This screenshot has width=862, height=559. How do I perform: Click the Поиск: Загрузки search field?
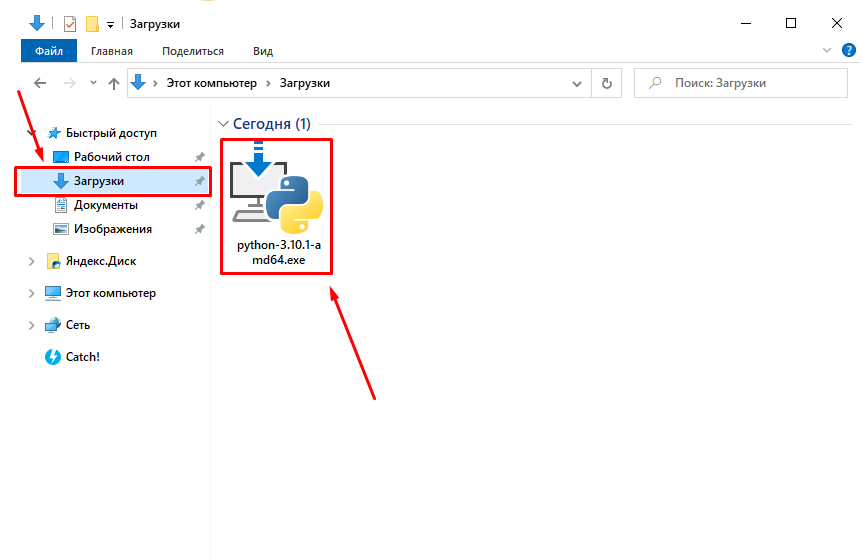coord(741,83)
